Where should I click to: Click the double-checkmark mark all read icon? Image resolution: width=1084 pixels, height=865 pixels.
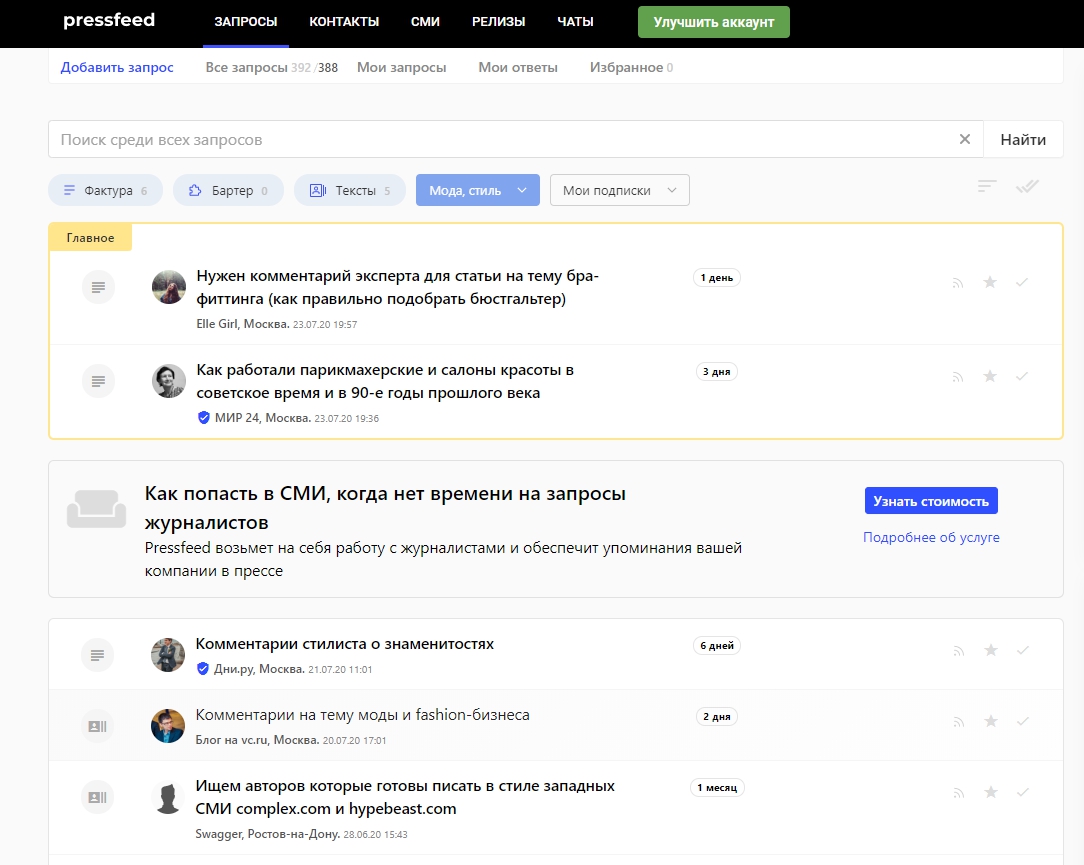[1027, 187]
